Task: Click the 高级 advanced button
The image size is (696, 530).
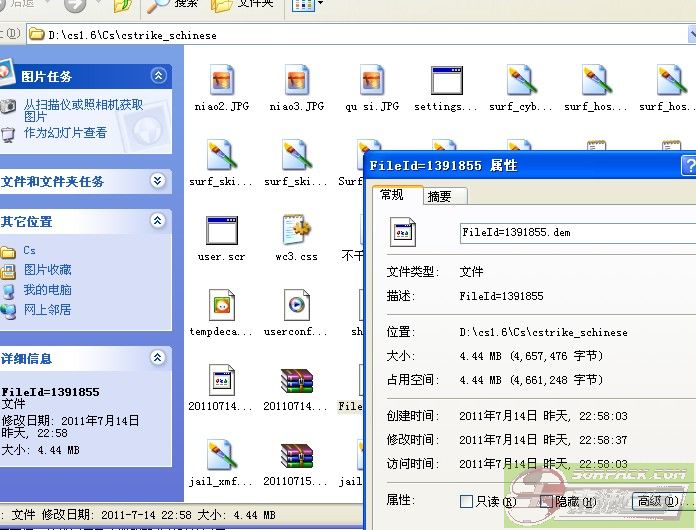Action: pyautogui.click(x=656, y=501)
